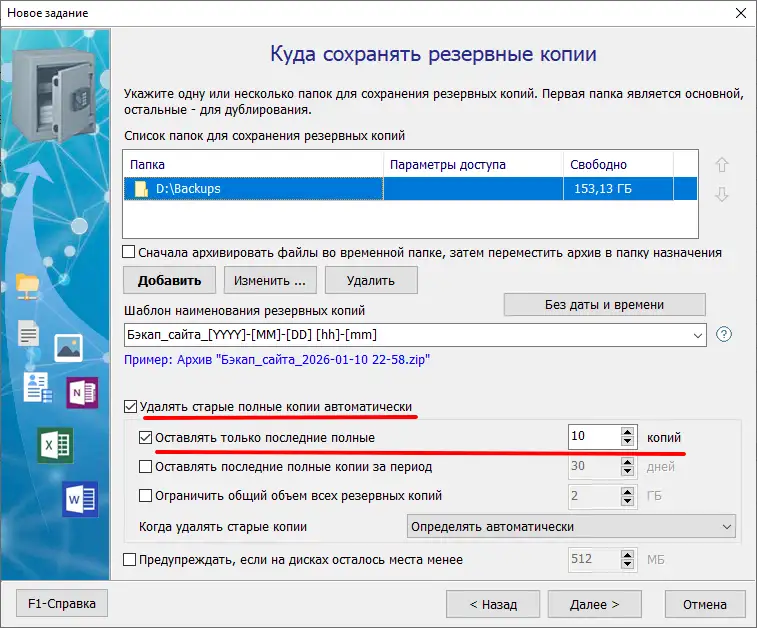Increase the period in days
757x628 pixels.
[627, 461]
